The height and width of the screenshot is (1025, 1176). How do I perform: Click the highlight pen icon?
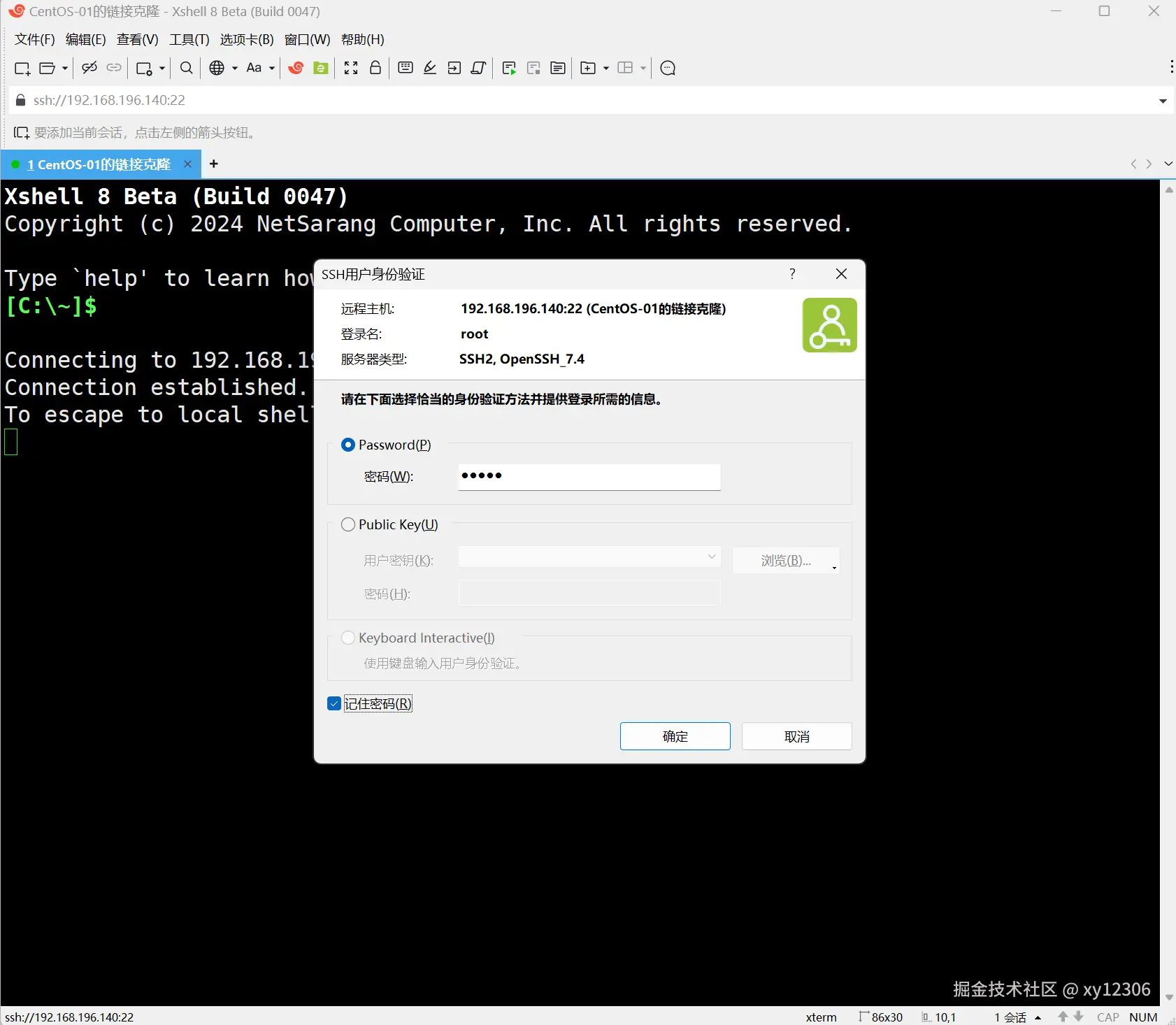[430, 68]
